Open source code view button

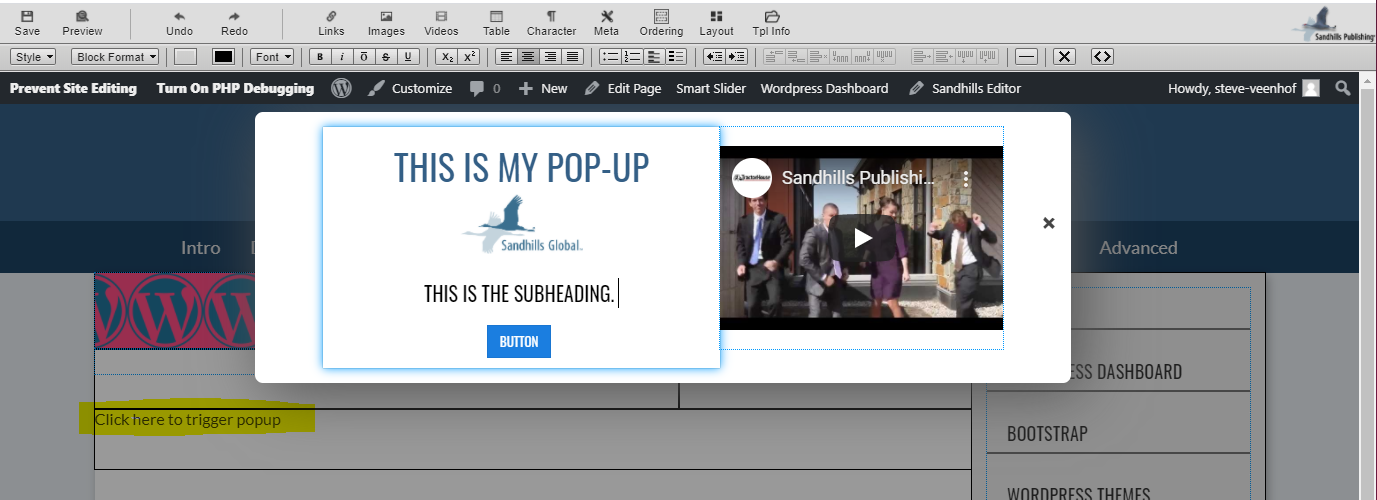[x=1103, y=57]
